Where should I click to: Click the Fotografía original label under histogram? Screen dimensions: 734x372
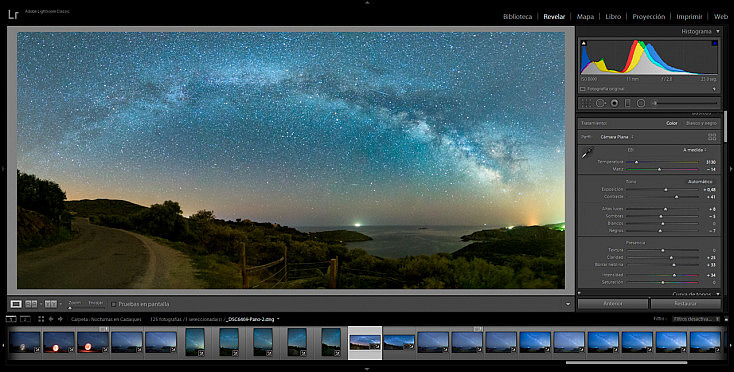[x=605, y=89]
